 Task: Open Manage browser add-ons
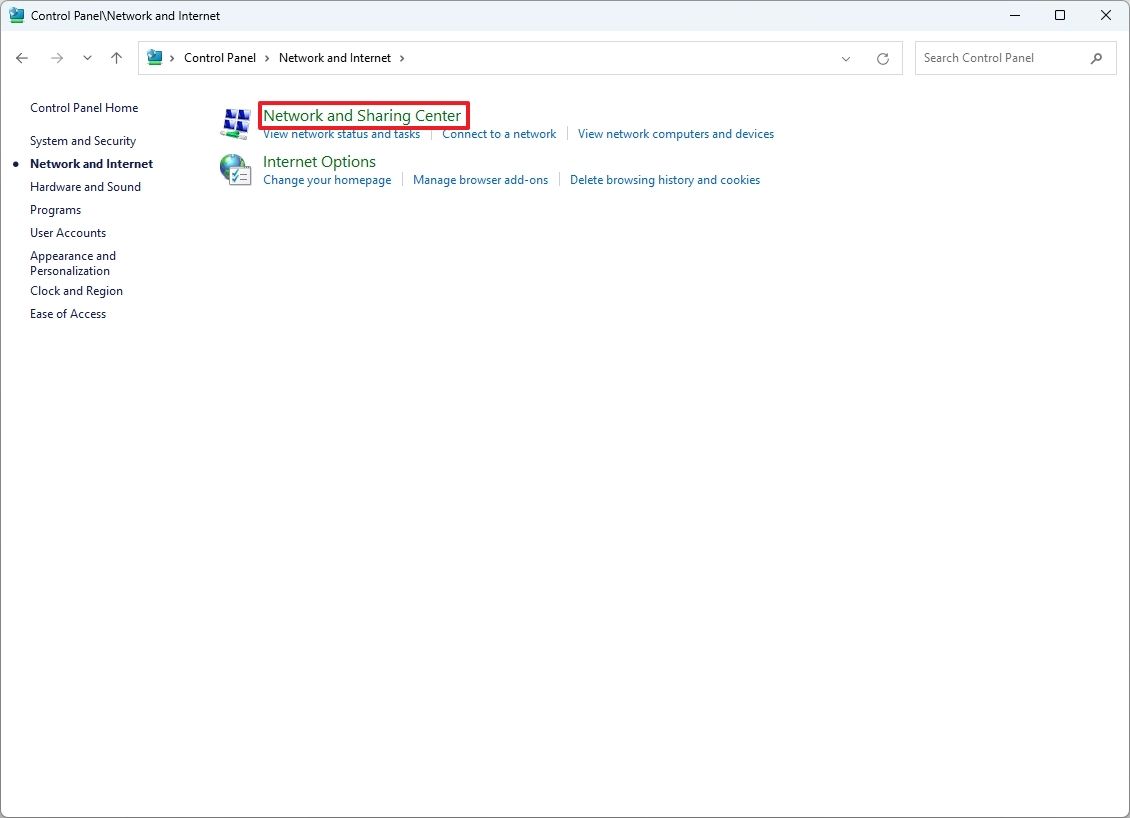pos(480,179)
